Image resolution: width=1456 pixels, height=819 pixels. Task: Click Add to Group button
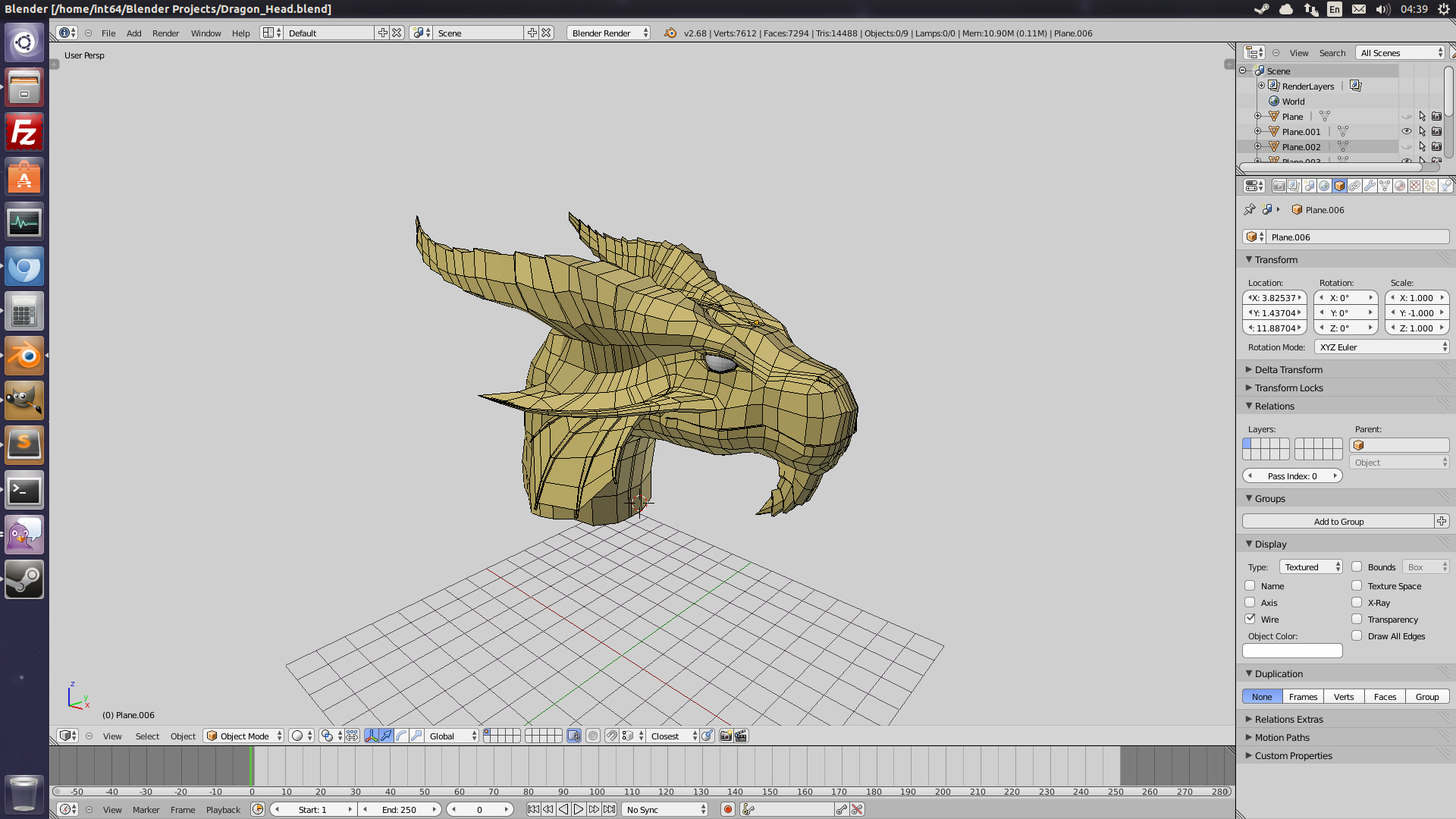click(x=1338, y=521)
